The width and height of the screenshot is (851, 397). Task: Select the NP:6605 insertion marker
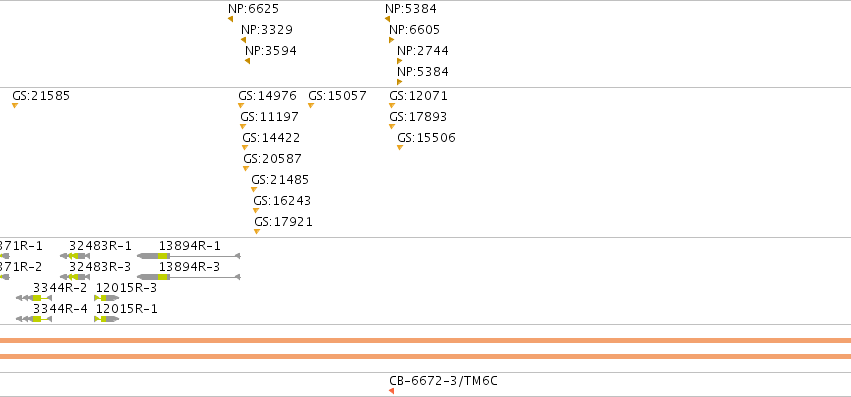click(x=391, y=40)
